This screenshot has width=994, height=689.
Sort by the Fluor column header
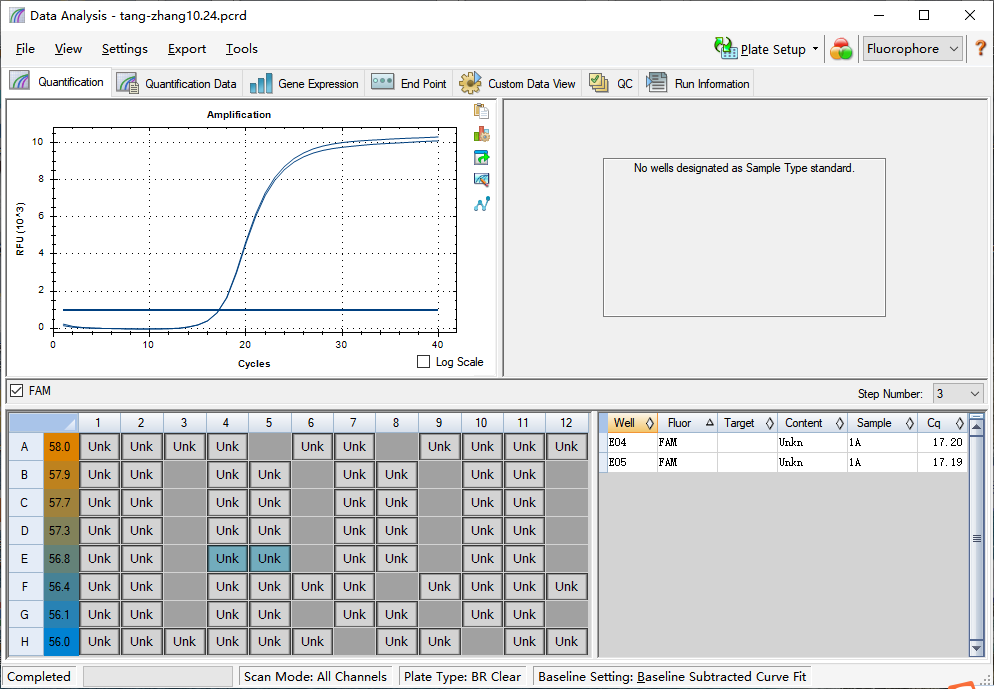pos(687,423)
